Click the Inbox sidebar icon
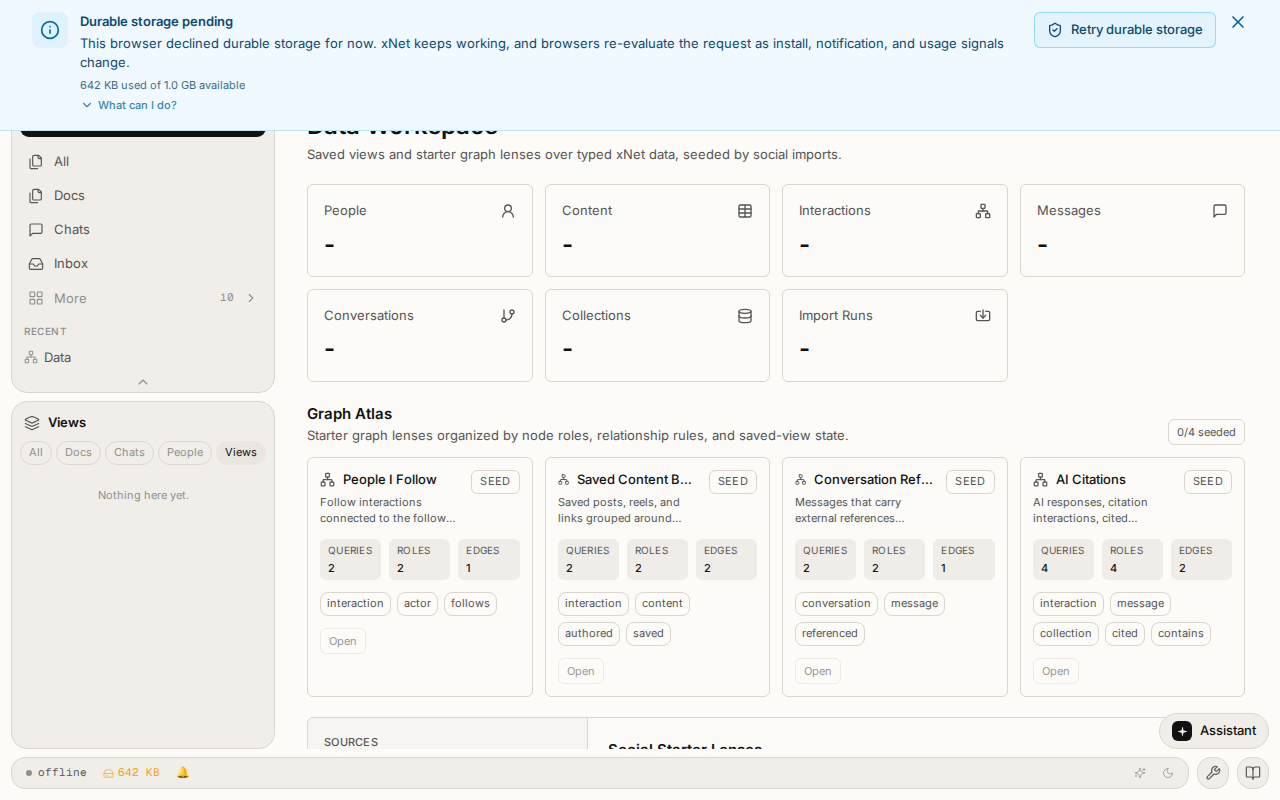The height and width of the screenshot is (800, 1280). [x=36, y=264]
